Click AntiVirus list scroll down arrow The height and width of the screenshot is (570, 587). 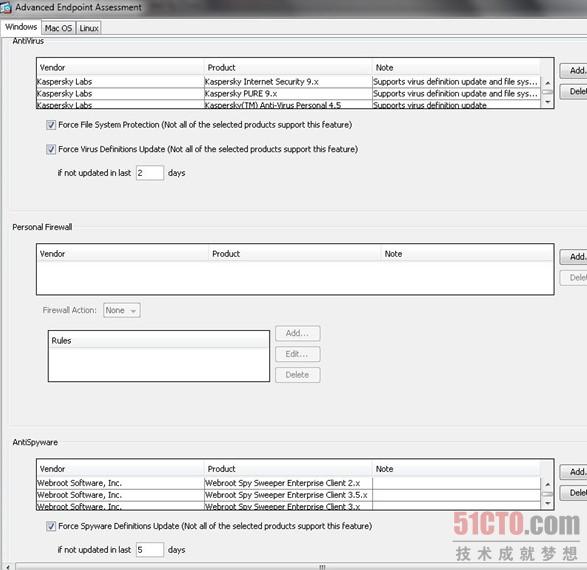tap(548, 102)
